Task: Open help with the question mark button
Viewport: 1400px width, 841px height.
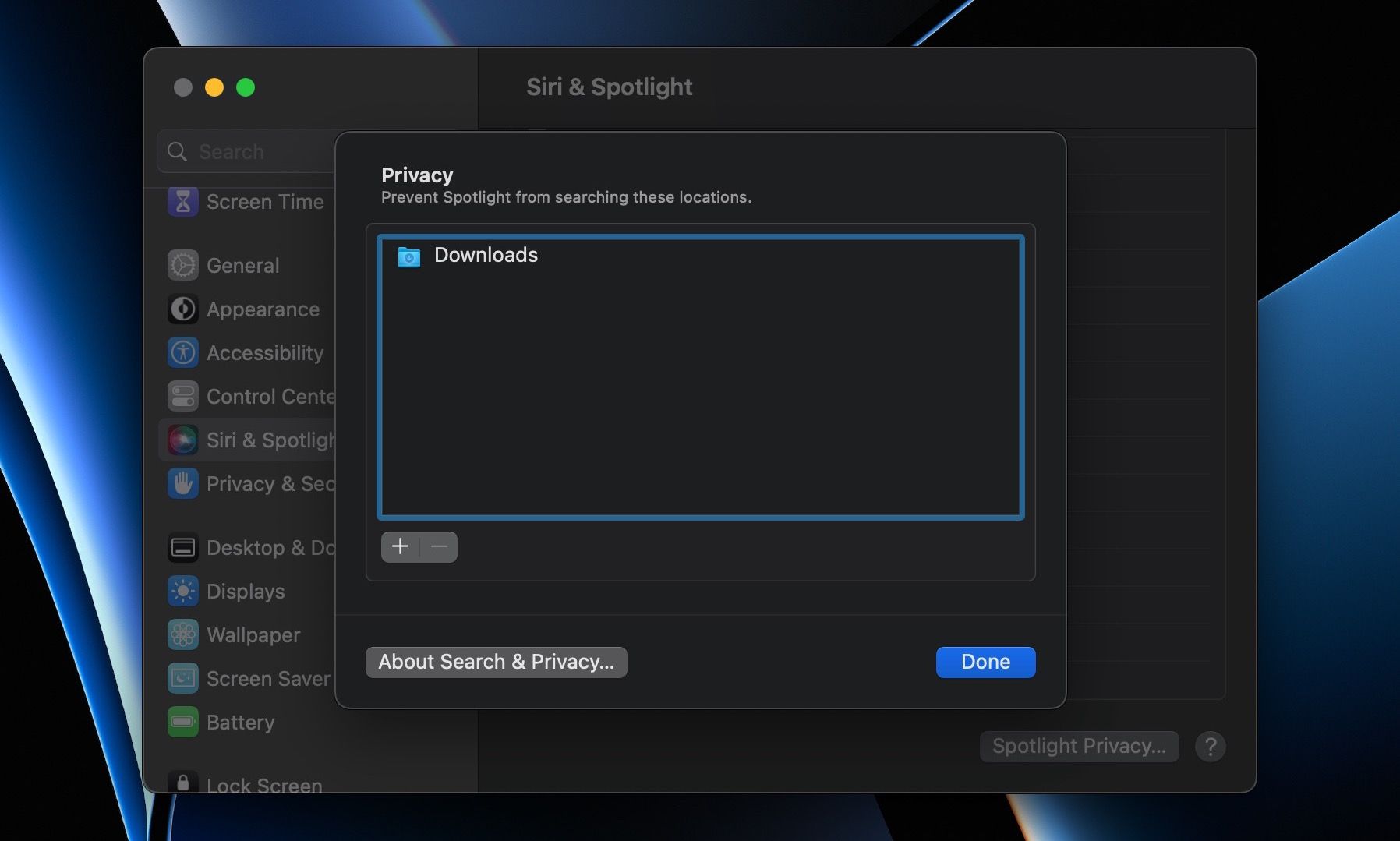Action: click(x=1211, y=747)
